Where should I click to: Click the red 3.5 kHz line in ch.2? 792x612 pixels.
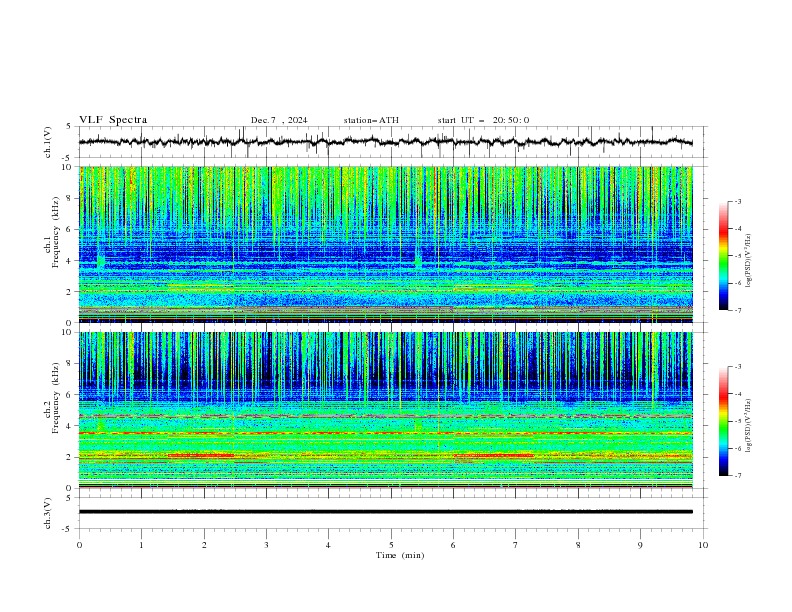point(386,433)
